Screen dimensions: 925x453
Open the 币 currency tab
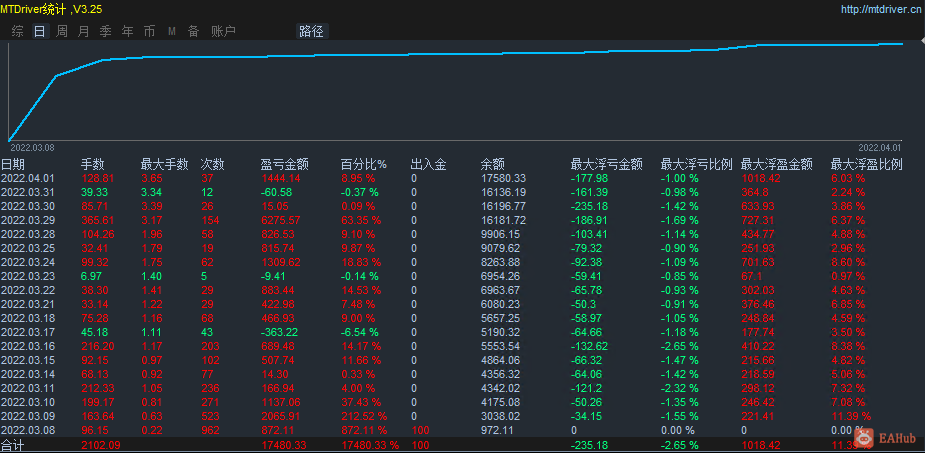click(x=149, y=31)
